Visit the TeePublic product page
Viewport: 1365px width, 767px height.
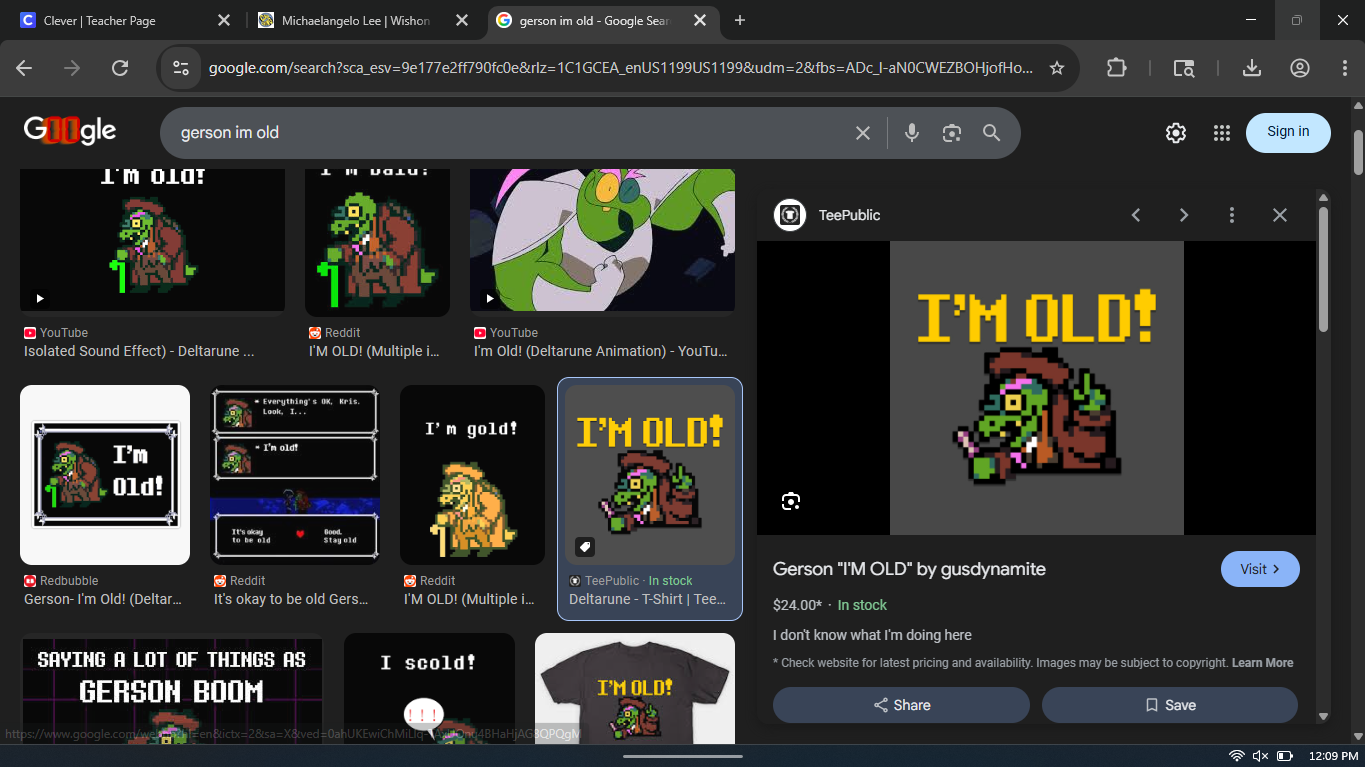(1260, 569)
